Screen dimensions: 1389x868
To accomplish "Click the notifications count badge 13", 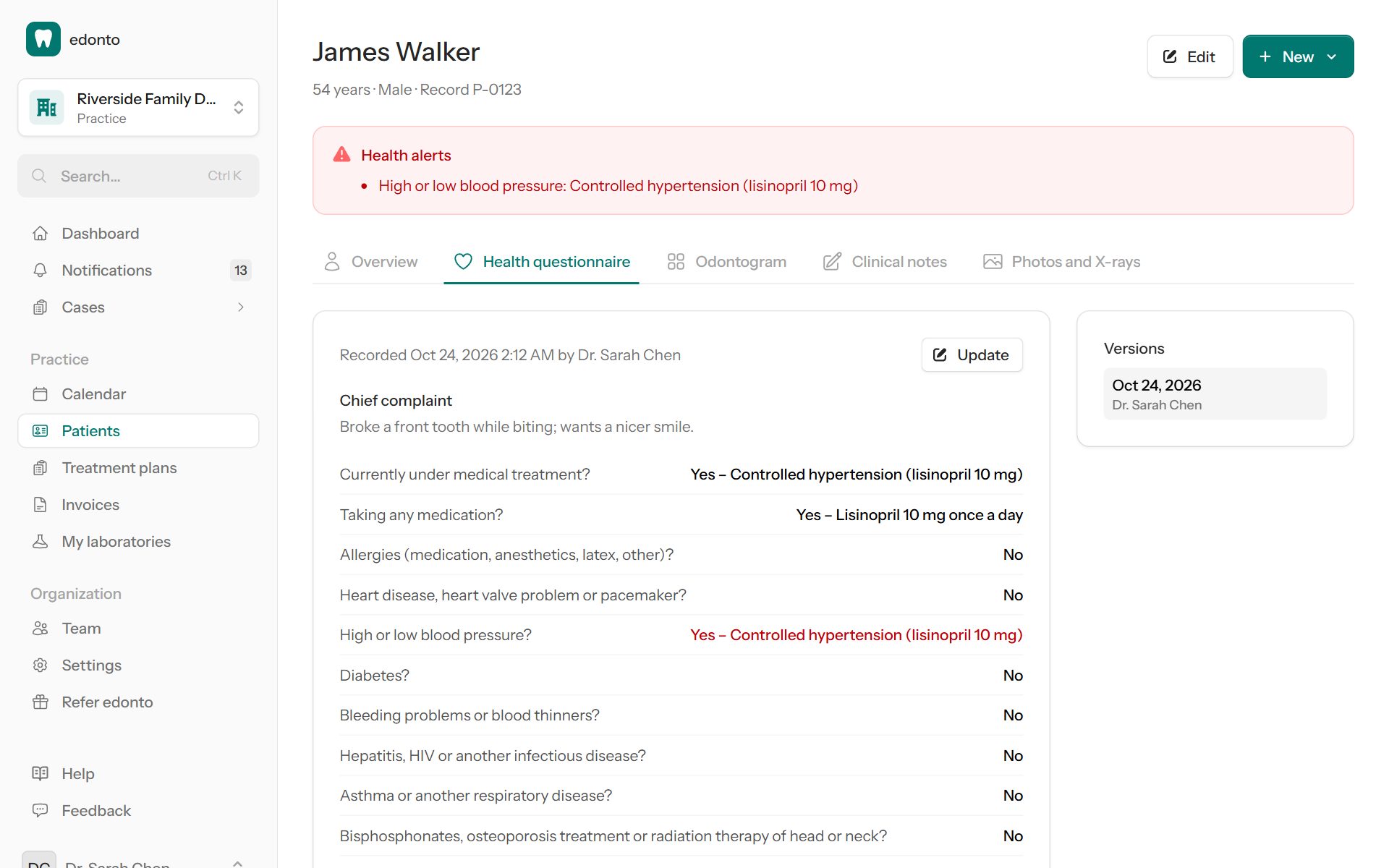I will pyautogui.click(x=241, y=271).
